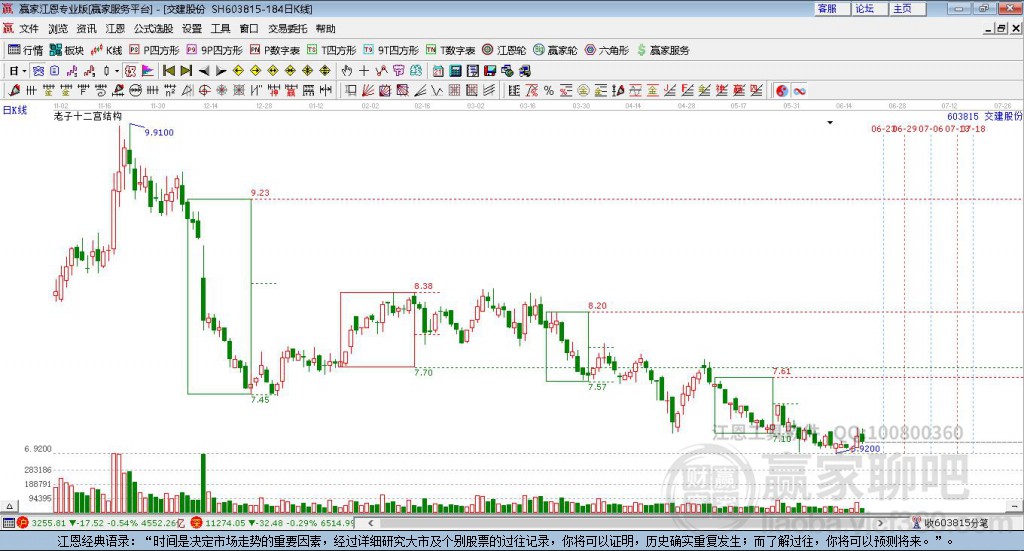Switch to the K线 chart view

pyautogui.click(x=106, y=50)
